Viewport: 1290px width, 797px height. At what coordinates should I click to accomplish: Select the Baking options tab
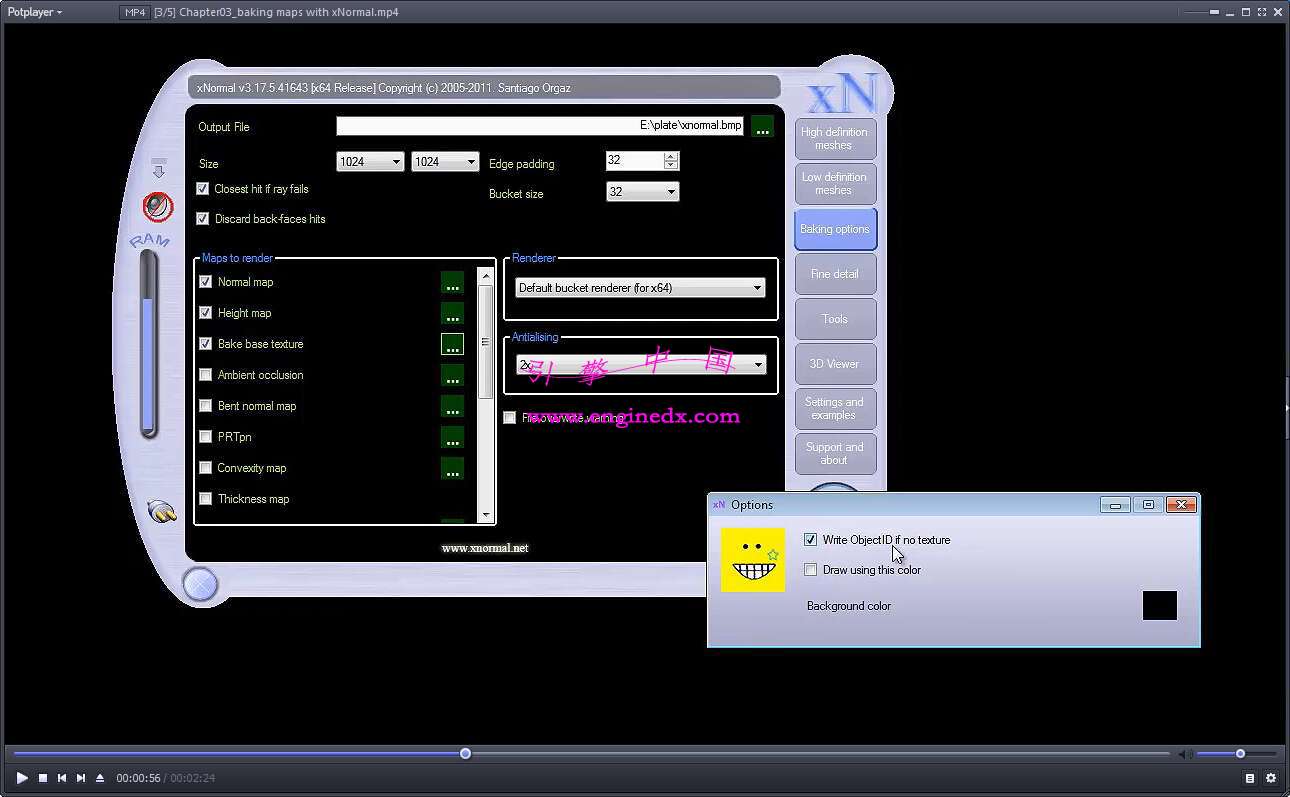click(835, 229)
